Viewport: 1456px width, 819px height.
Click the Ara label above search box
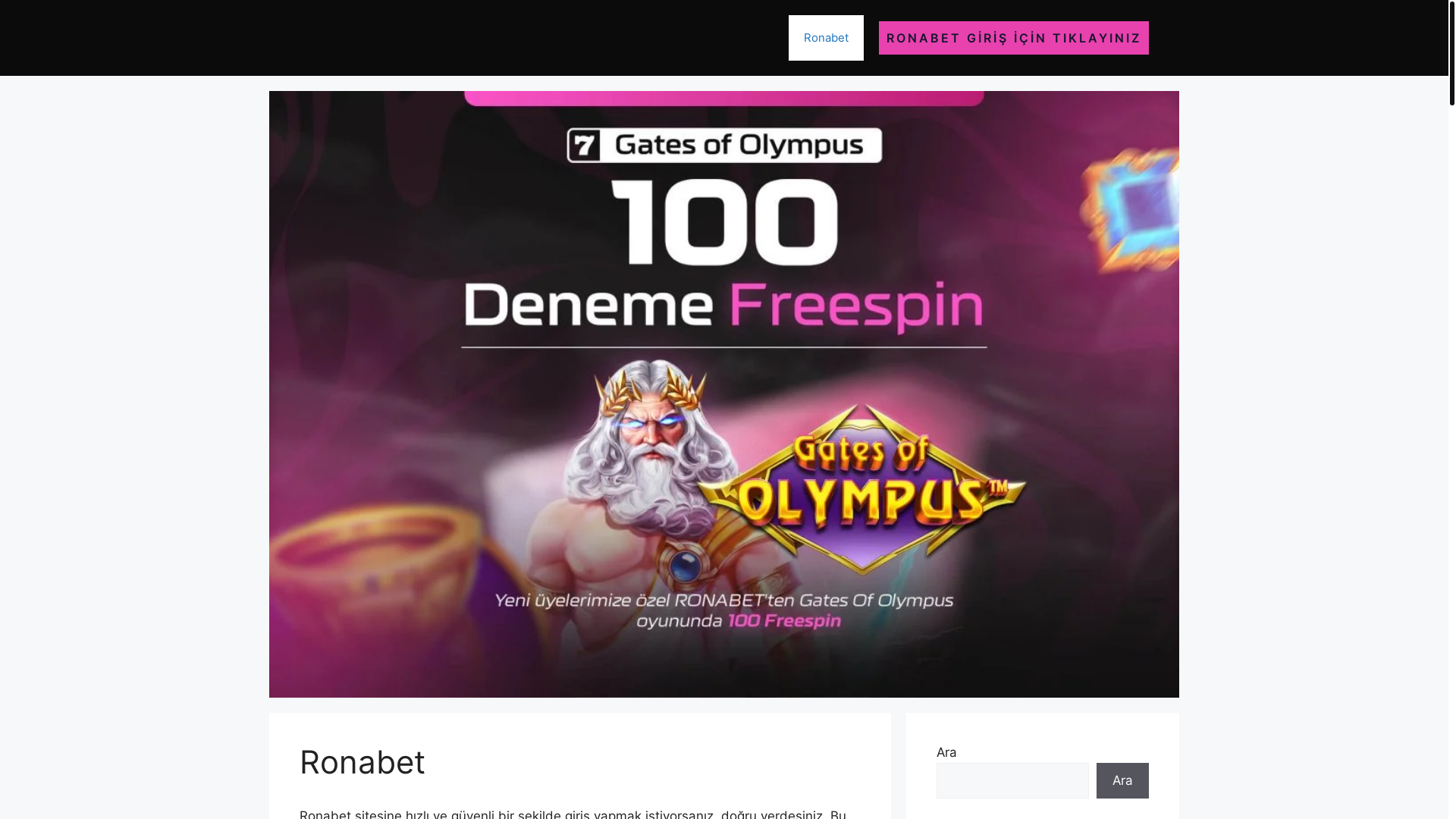946,752
